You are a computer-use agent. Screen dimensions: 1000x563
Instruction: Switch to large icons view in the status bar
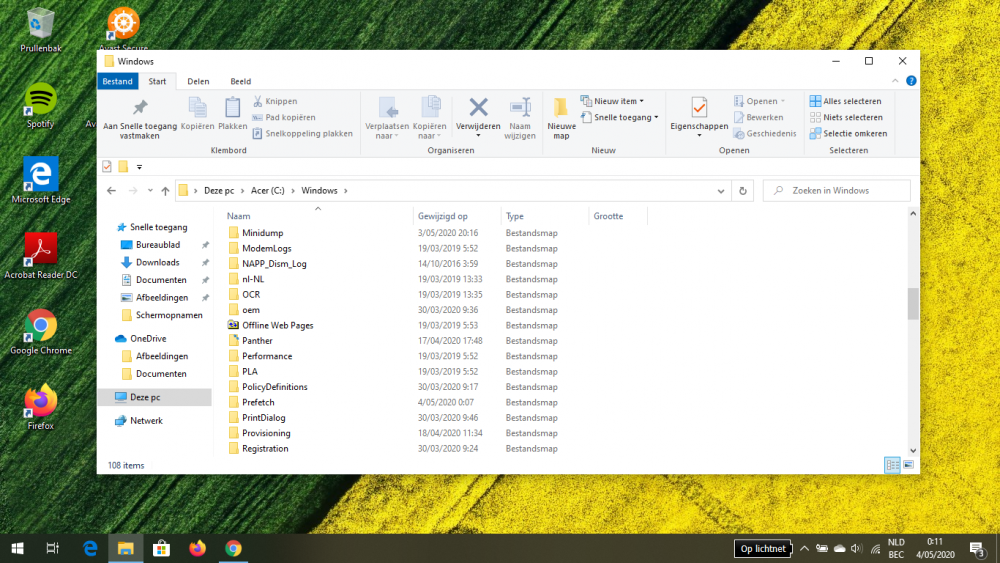pyautogui.click(x=908, y=465)
